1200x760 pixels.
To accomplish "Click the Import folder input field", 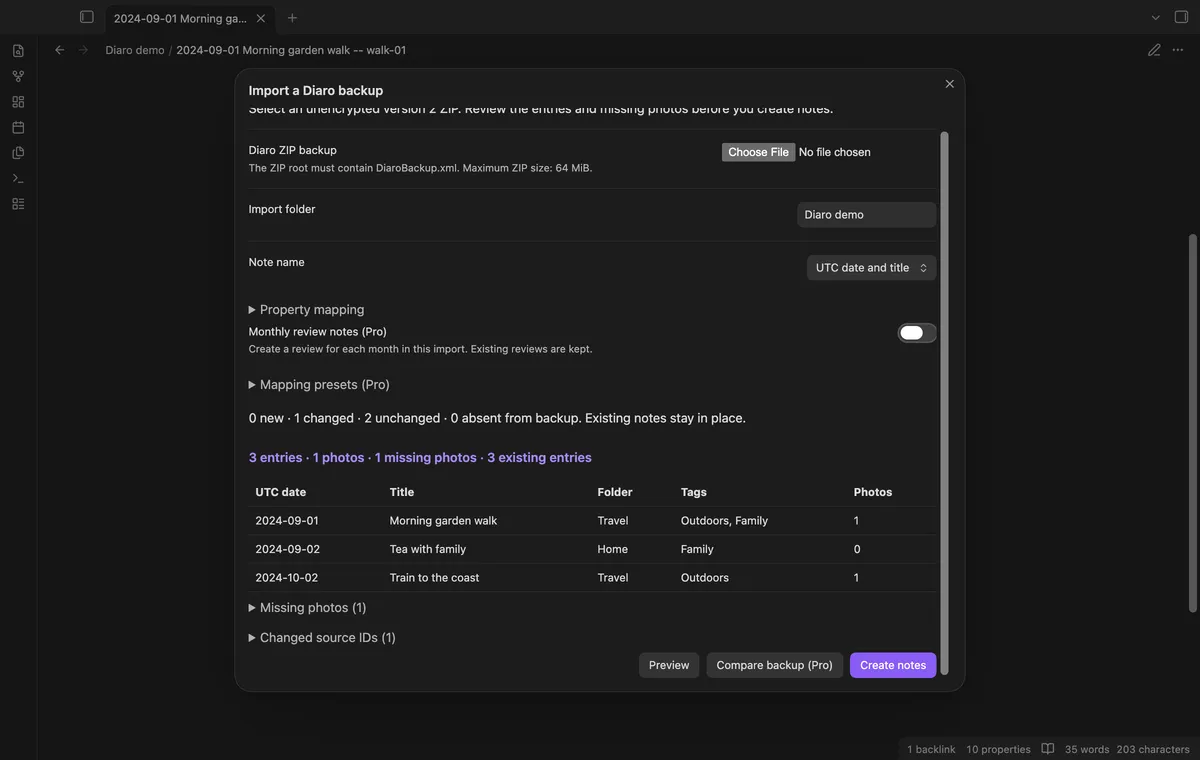I will coord(866,214).
